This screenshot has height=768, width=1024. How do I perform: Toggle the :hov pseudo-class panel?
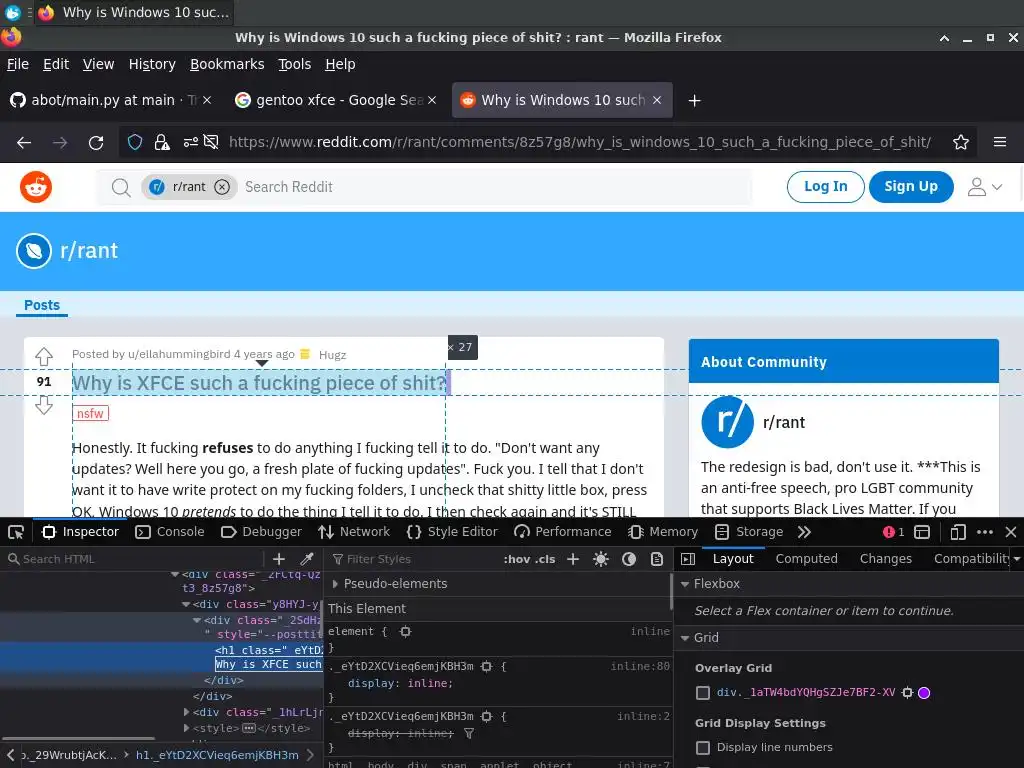point(517,559)
